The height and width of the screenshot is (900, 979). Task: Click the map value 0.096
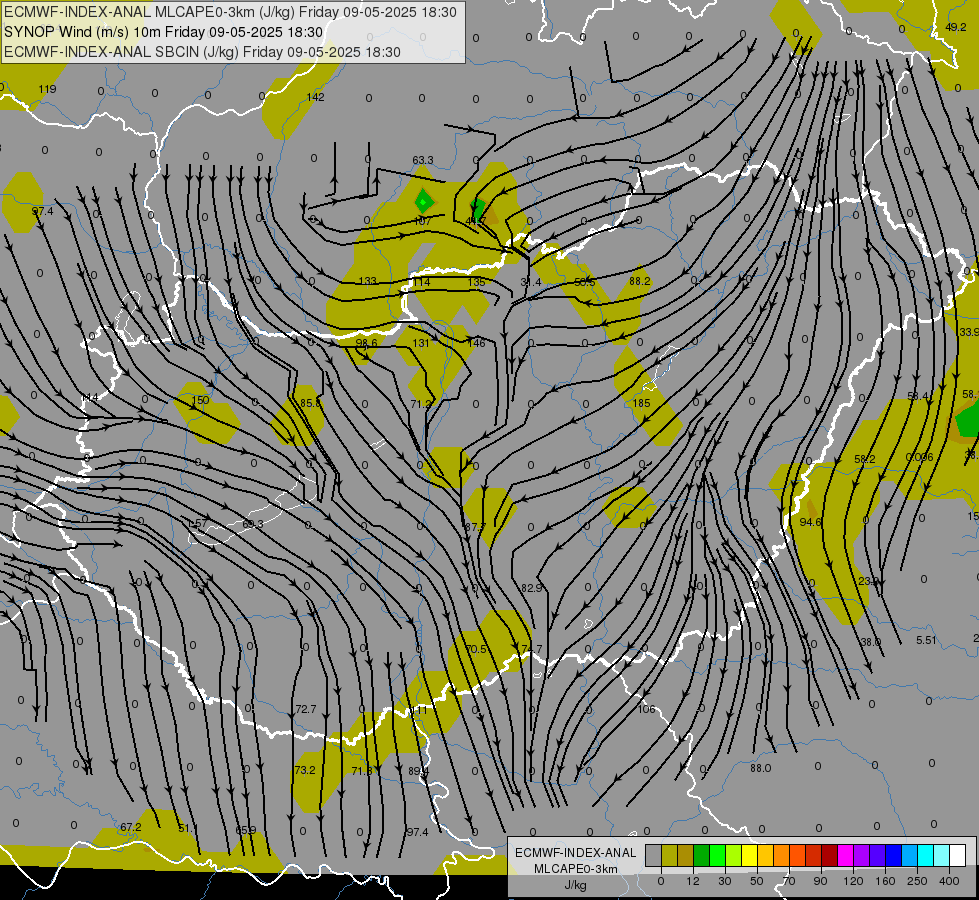click(919, 457)
